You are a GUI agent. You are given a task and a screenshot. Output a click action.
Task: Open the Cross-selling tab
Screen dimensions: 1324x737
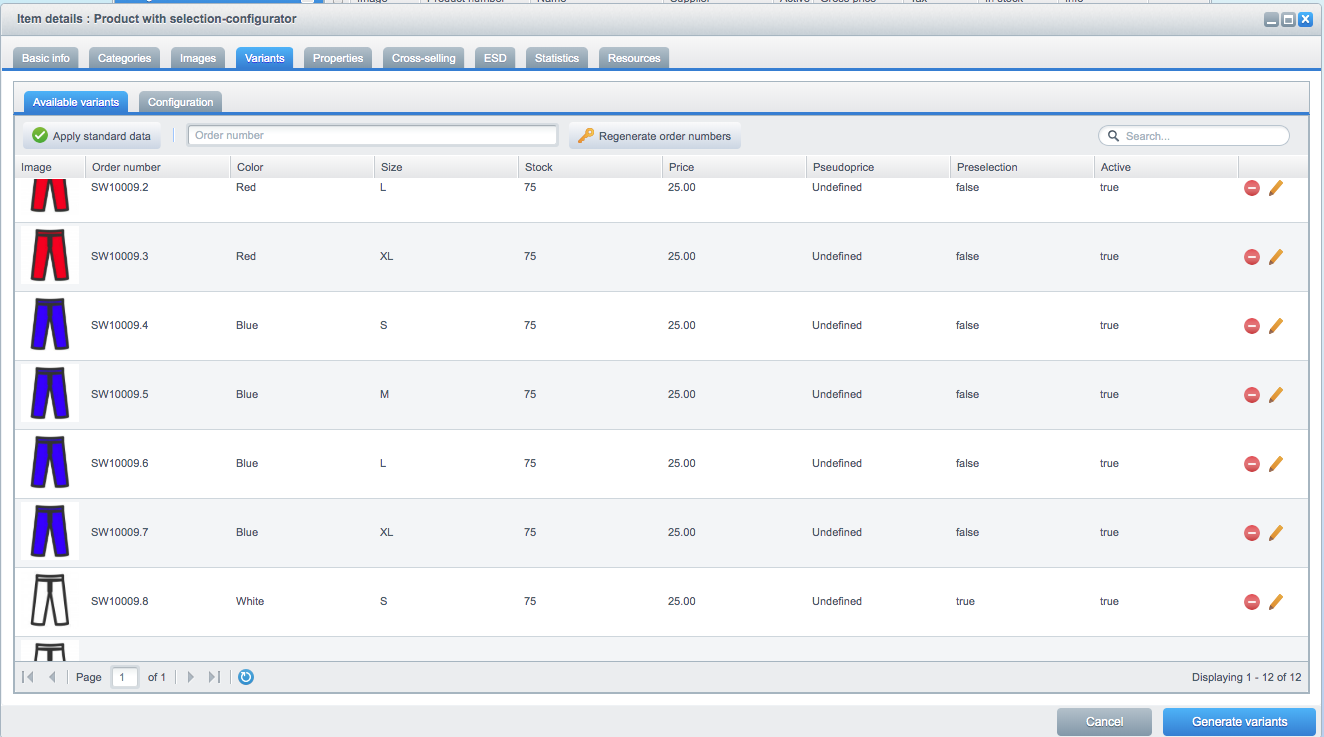point(424,58)
